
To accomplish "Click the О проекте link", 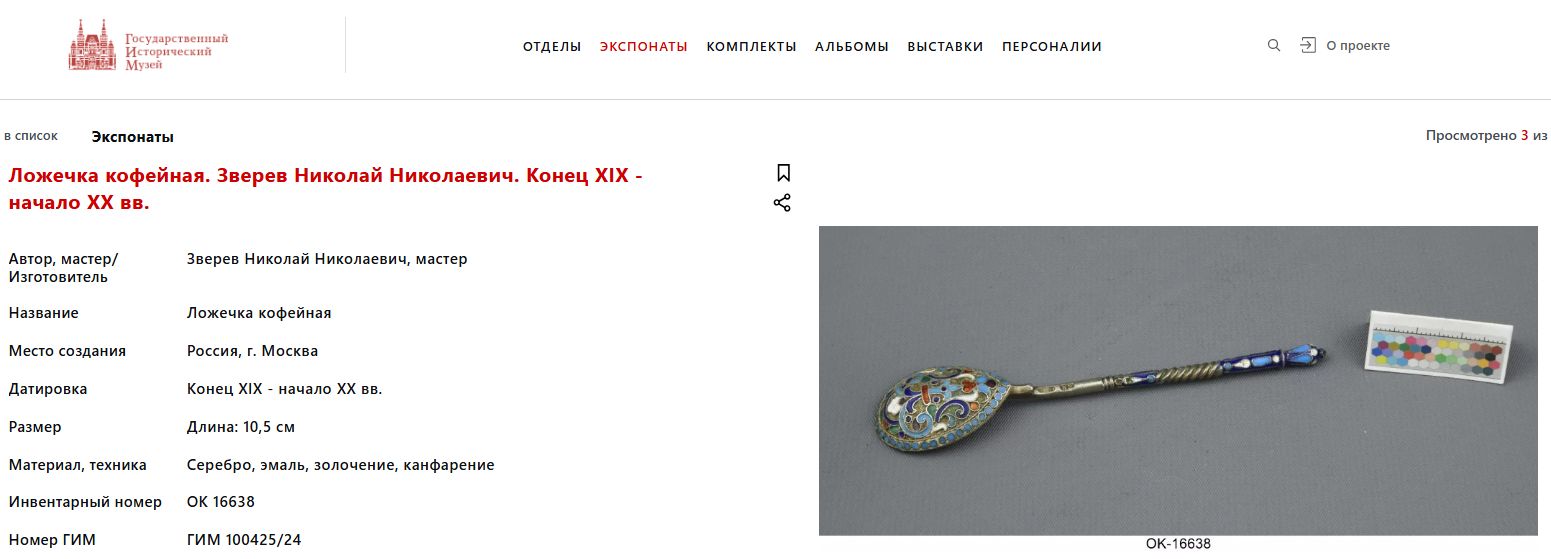I will pyautogui.click(x=1358, y=46).
